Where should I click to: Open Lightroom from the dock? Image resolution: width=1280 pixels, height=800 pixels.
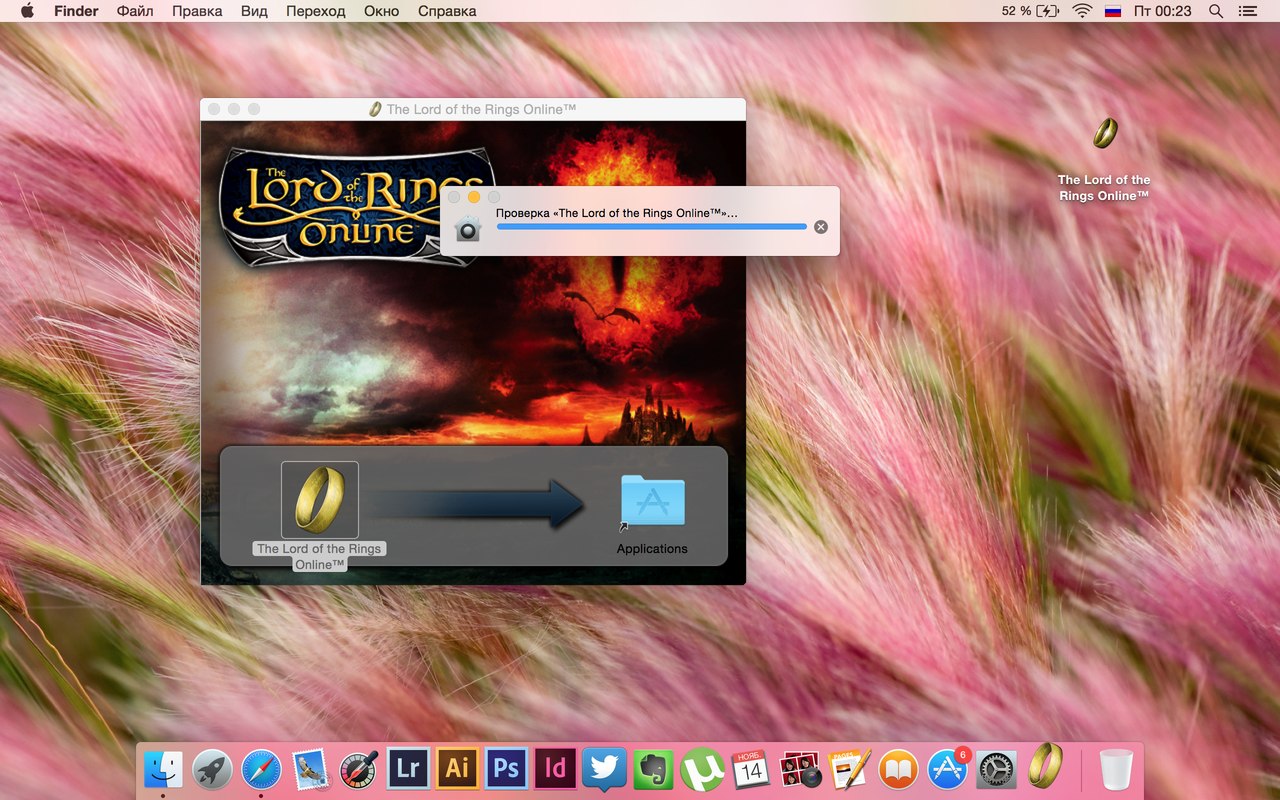click(x=408, y=768)
